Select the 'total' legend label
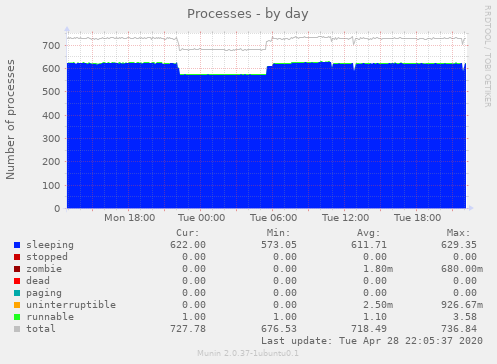The image size is (497, 364). (41, 329)
